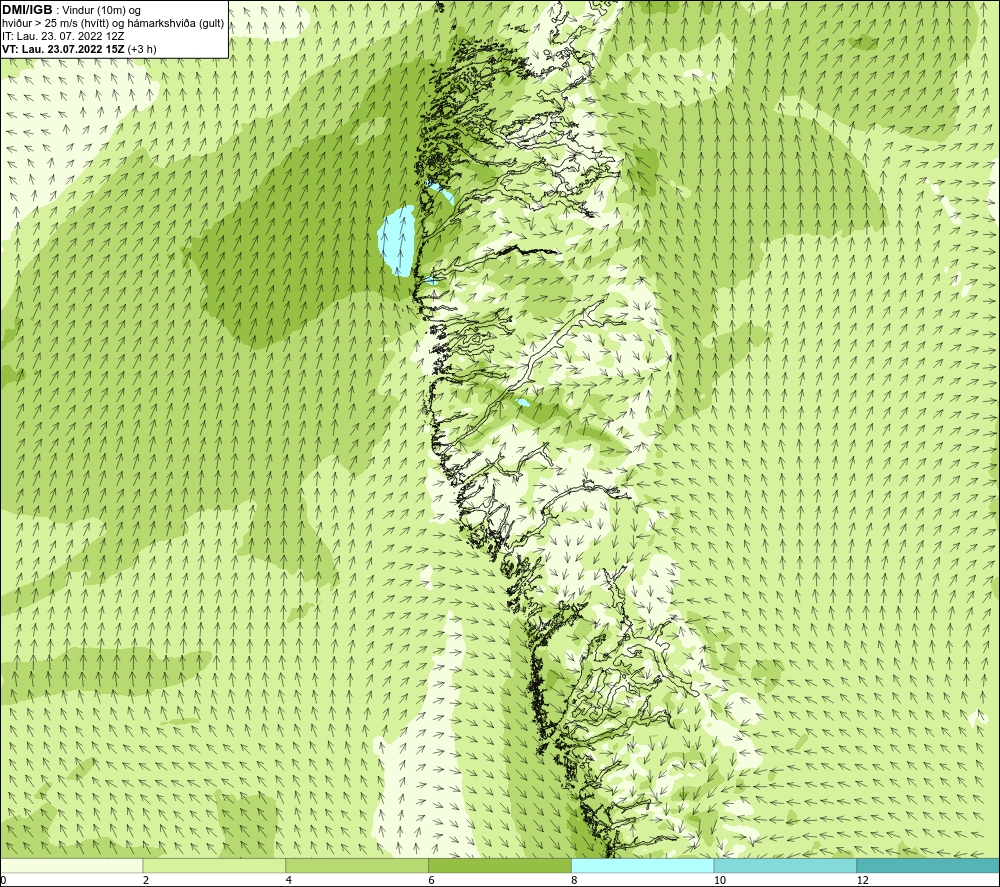Image resolution: width=1000 pixels, height=887 pixels.
Task: Click the legend scale label 8
Action: 574,881
